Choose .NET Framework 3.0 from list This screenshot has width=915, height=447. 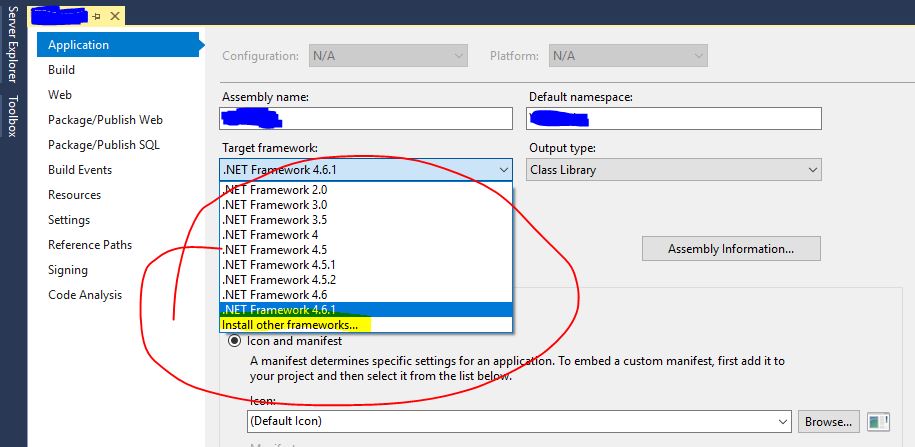[x=366, y=205]
